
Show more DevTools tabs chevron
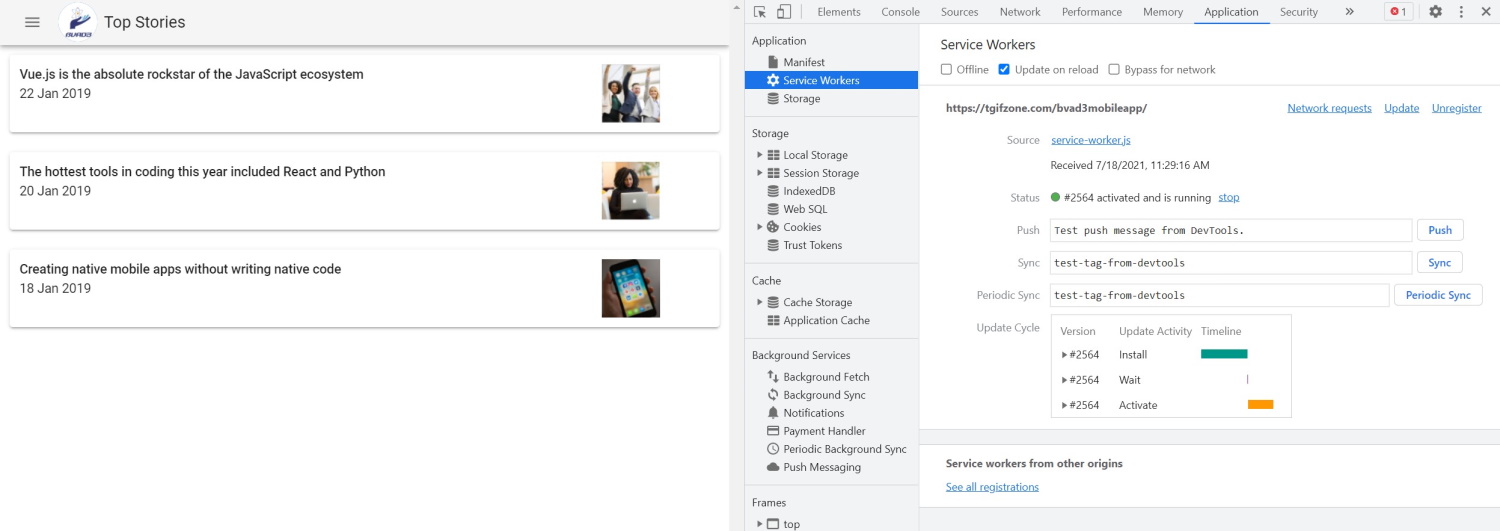click(x=1349, y=12)
